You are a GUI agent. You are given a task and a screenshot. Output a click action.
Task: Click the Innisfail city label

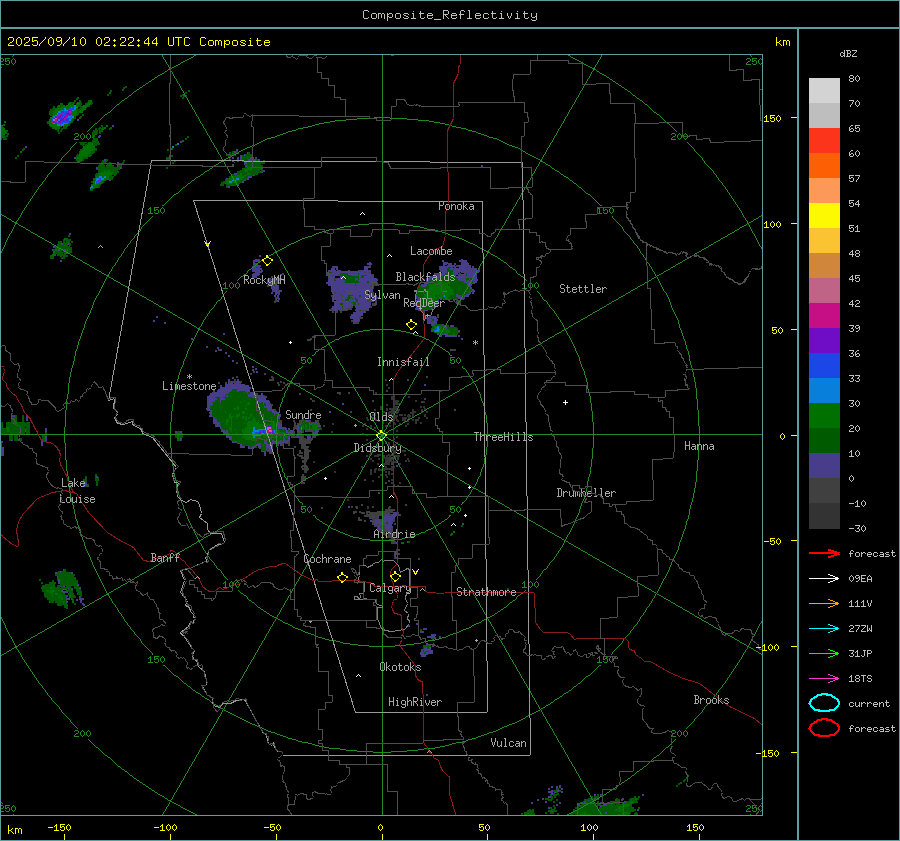tap(403, 362)
